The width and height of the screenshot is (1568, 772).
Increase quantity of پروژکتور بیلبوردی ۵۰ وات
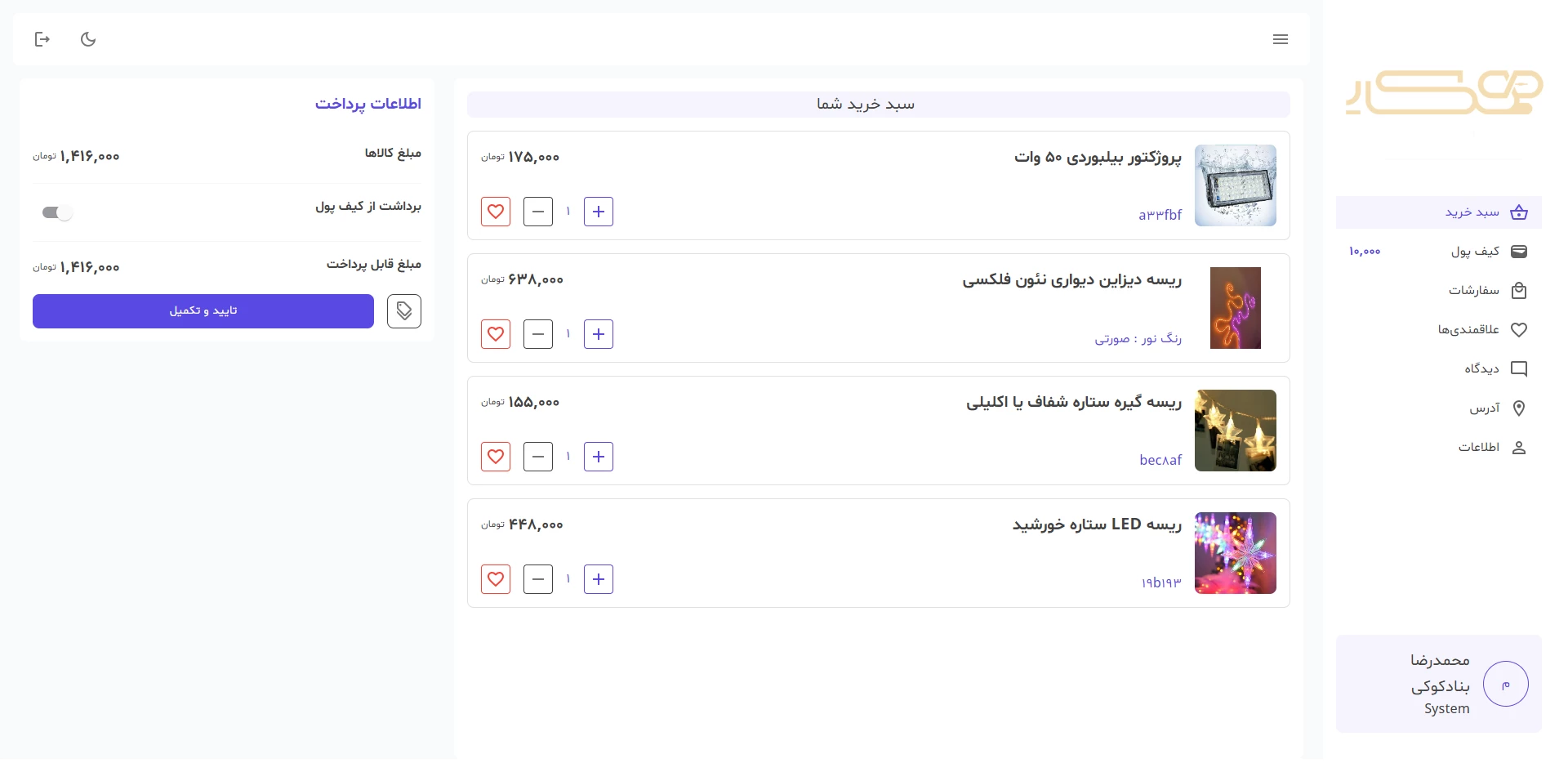pos(599,212)
